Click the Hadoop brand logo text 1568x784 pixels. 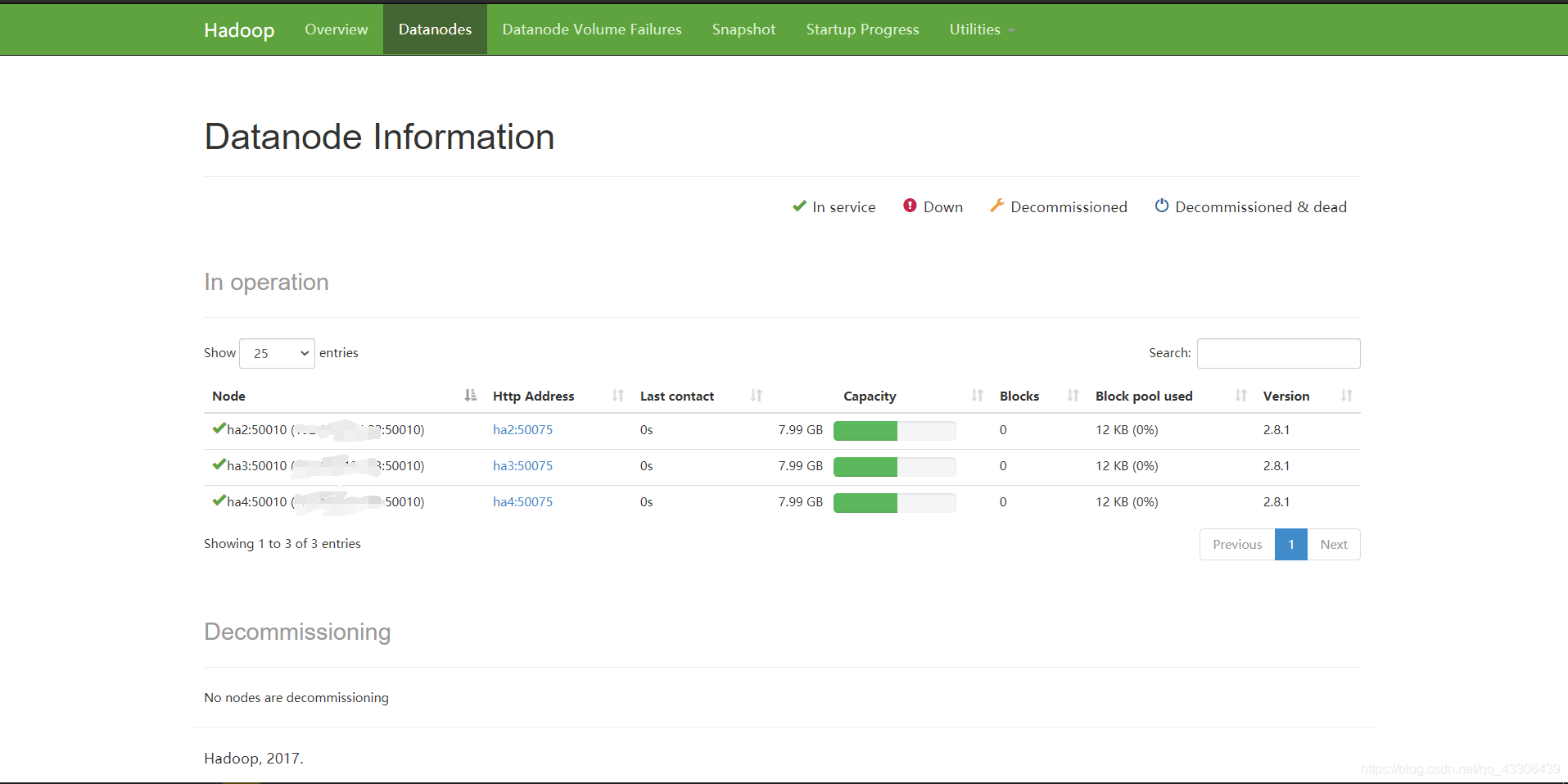(239, 29)
